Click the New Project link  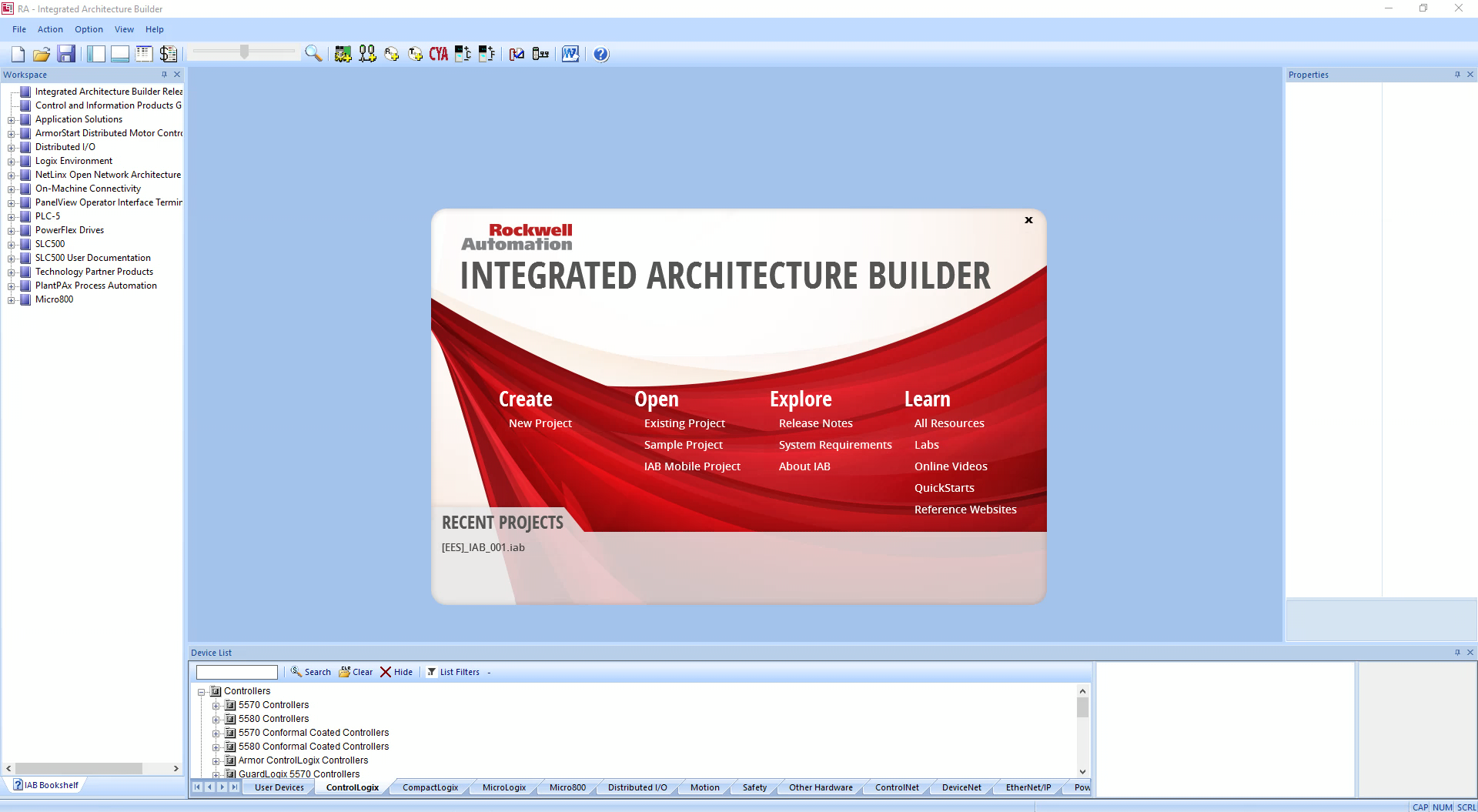coord(540,423)
